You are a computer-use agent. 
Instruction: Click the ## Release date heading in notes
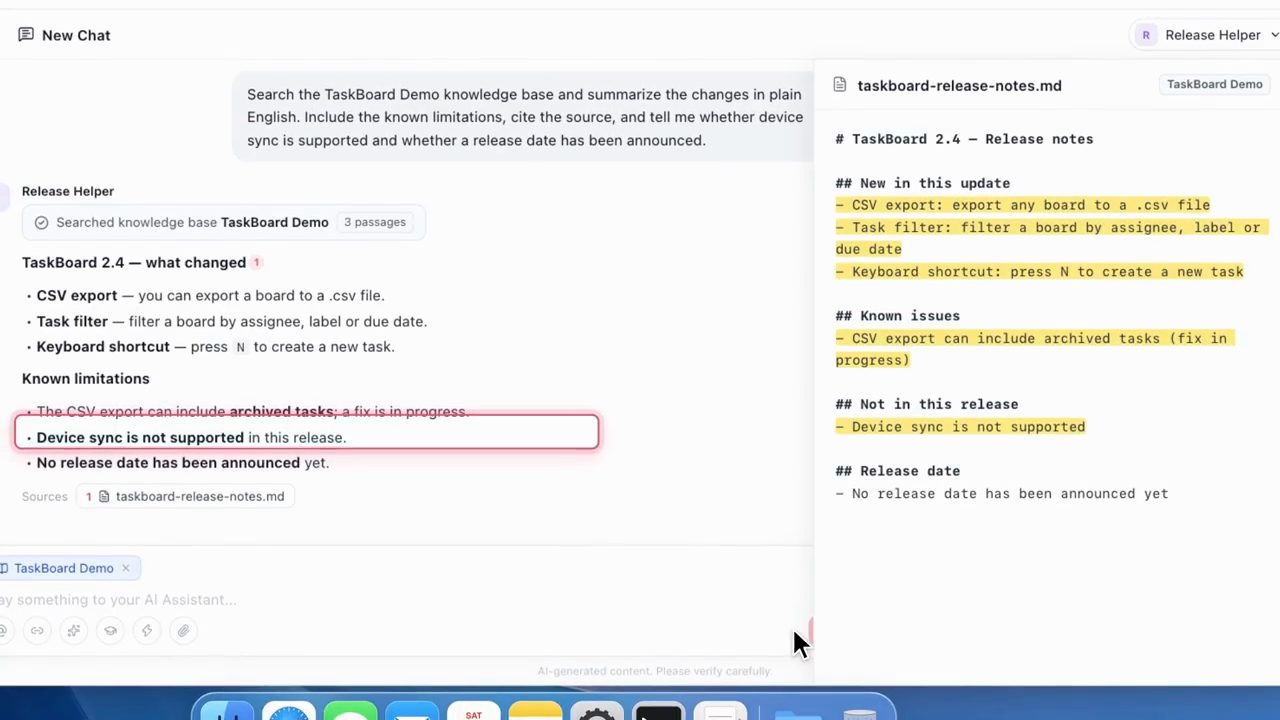click(898, 471)
